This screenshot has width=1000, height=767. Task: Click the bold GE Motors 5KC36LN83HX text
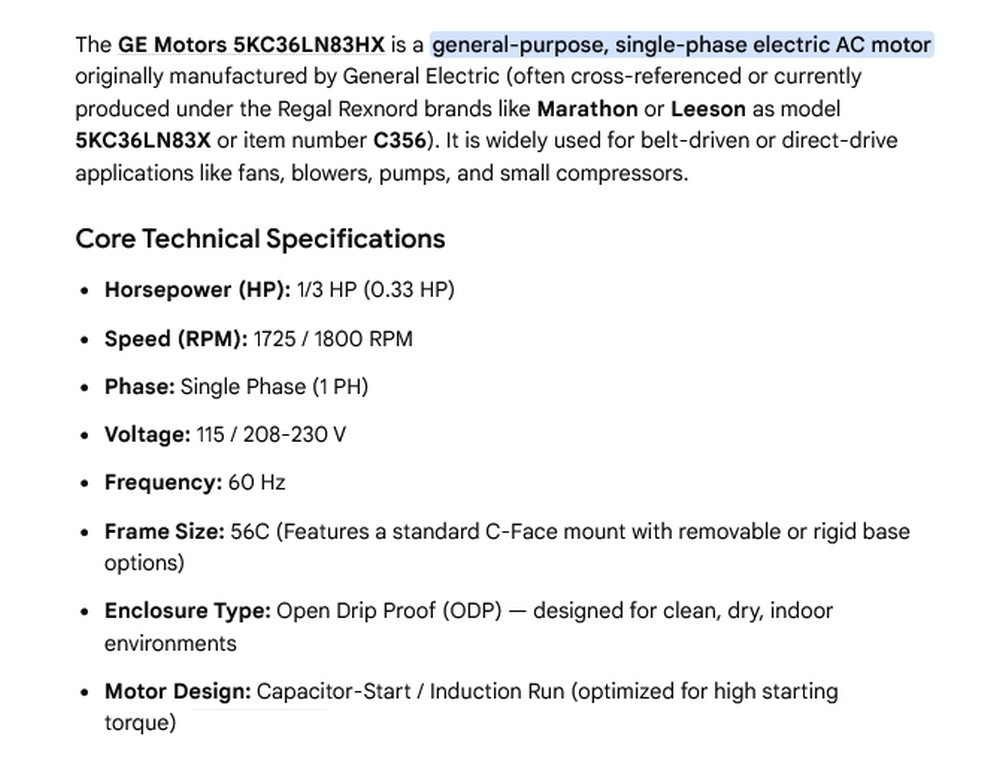tap(251, 45)
